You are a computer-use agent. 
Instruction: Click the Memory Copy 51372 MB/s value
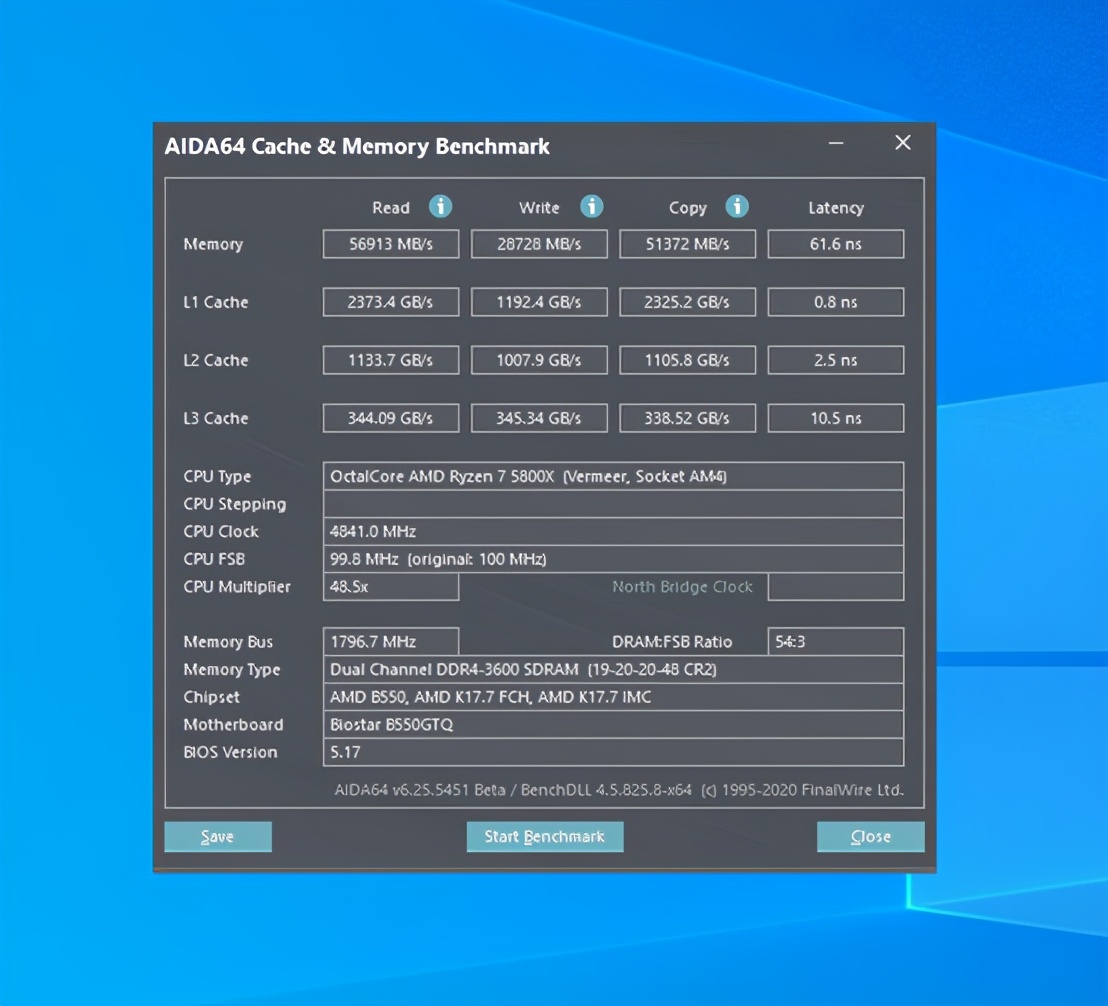pos(687,244)
